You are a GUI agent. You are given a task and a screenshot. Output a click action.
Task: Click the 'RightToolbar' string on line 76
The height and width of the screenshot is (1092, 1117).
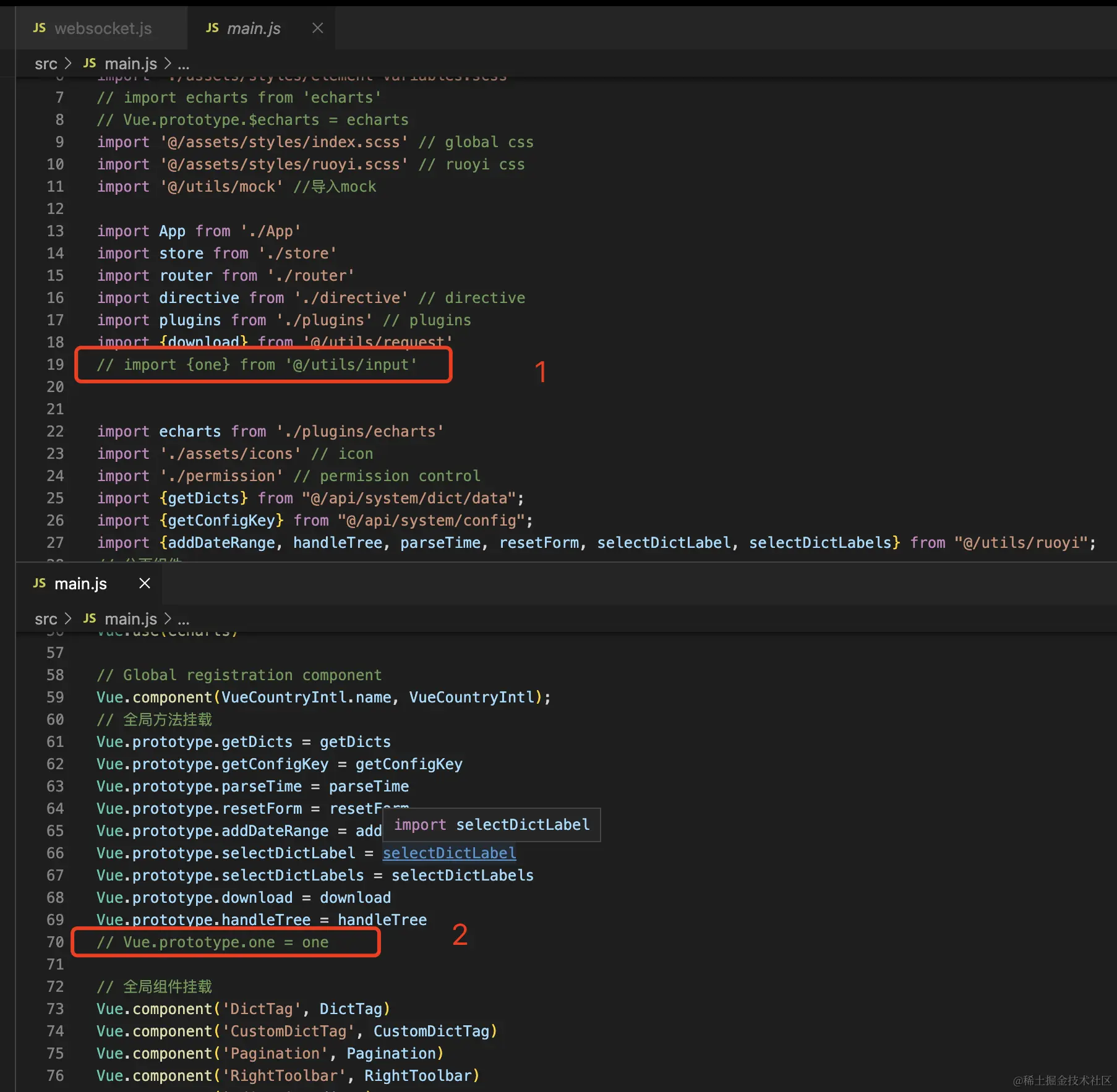point(284,1076)
